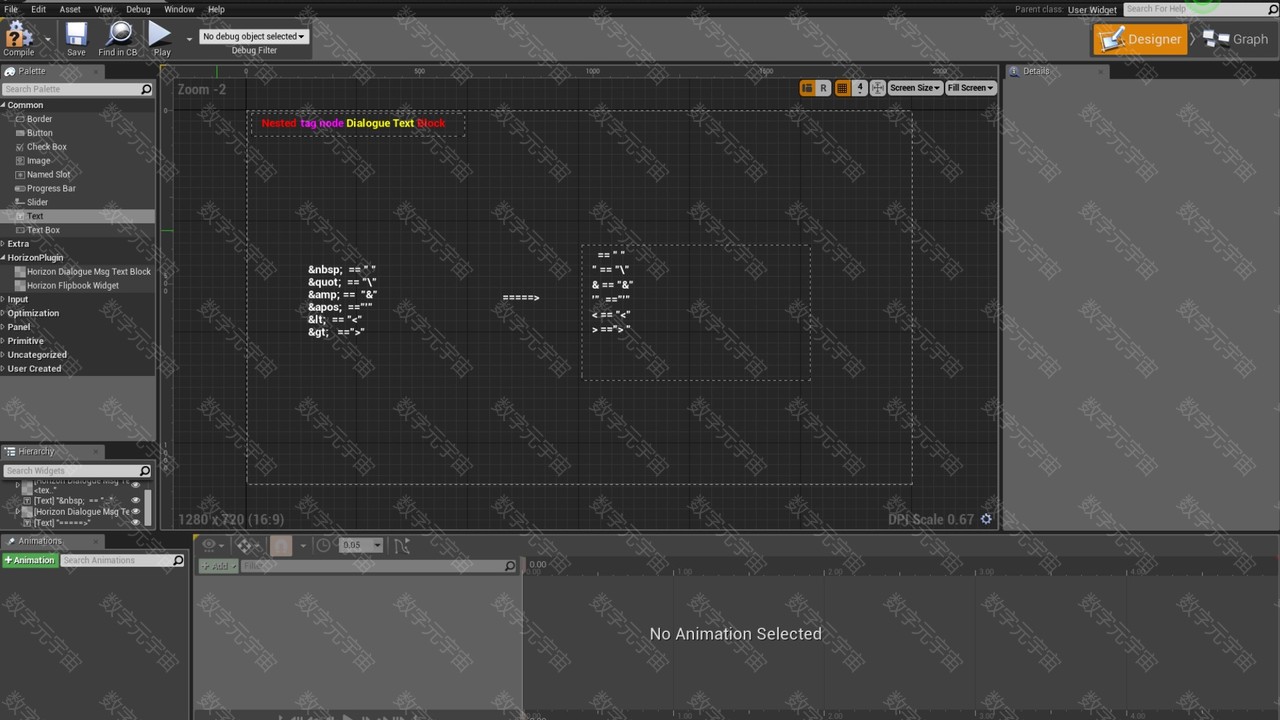Image resolution: width=1280 pixels, height=720 pixels.
Task: Select [Text] "=====>" in Hierarchy
Action: pos(62,522)
